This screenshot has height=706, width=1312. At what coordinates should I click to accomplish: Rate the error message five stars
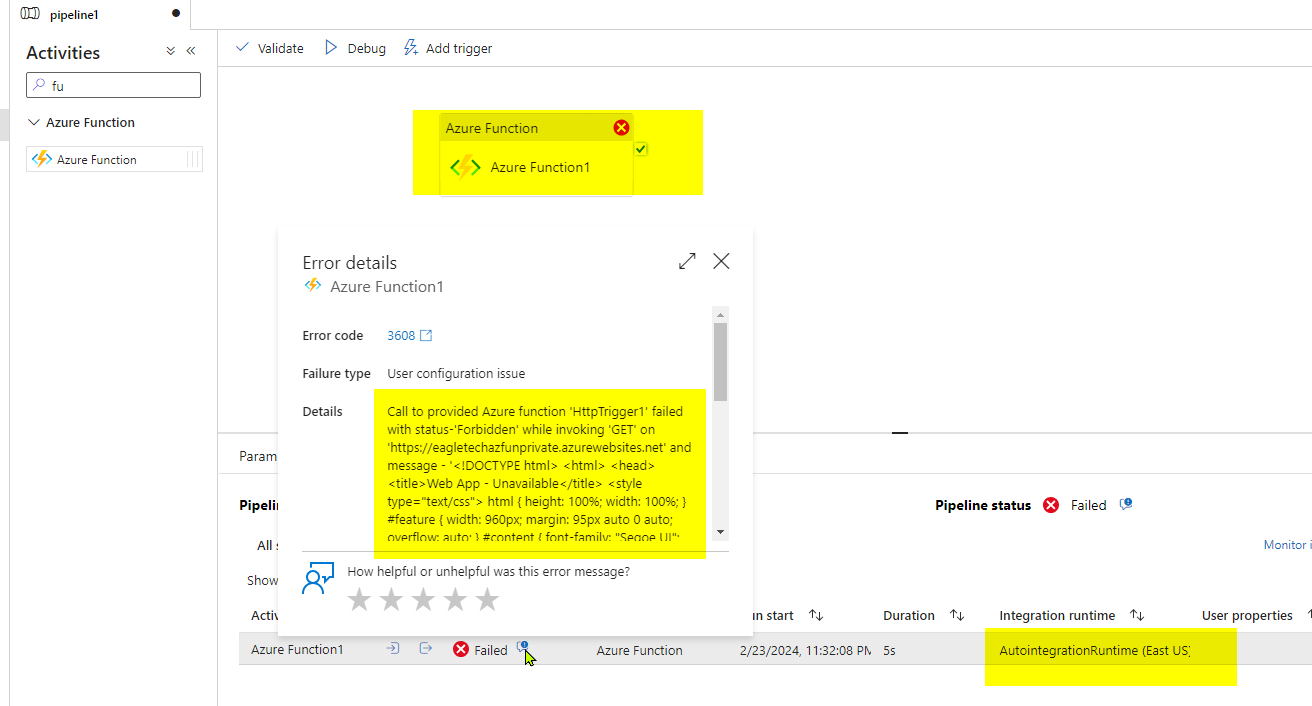(x=487, y=599)
